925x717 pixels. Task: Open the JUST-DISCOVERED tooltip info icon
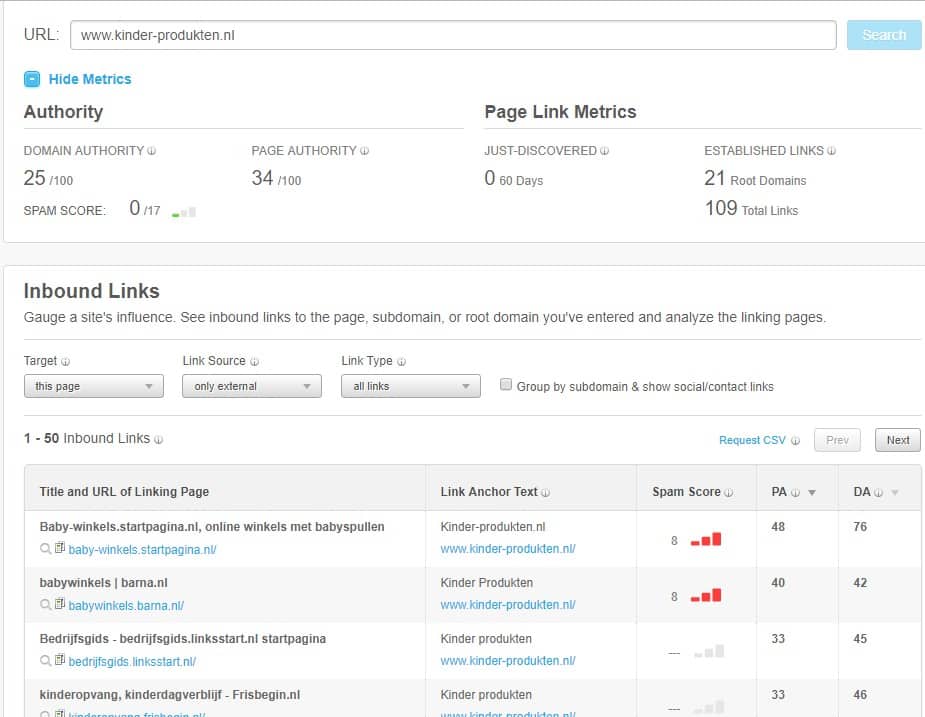pos(603,151)
